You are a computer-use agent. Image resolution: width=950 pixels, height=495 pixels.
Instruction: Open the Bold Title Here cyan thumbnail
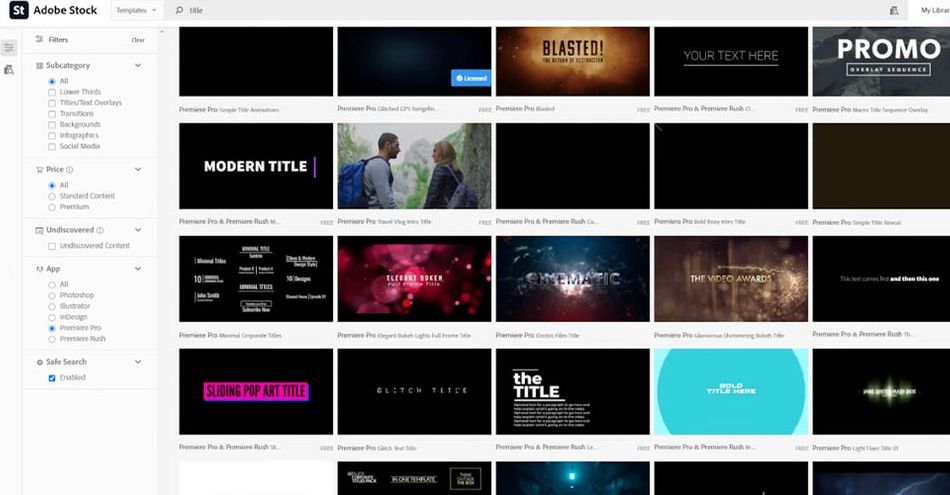click(731, 391)
